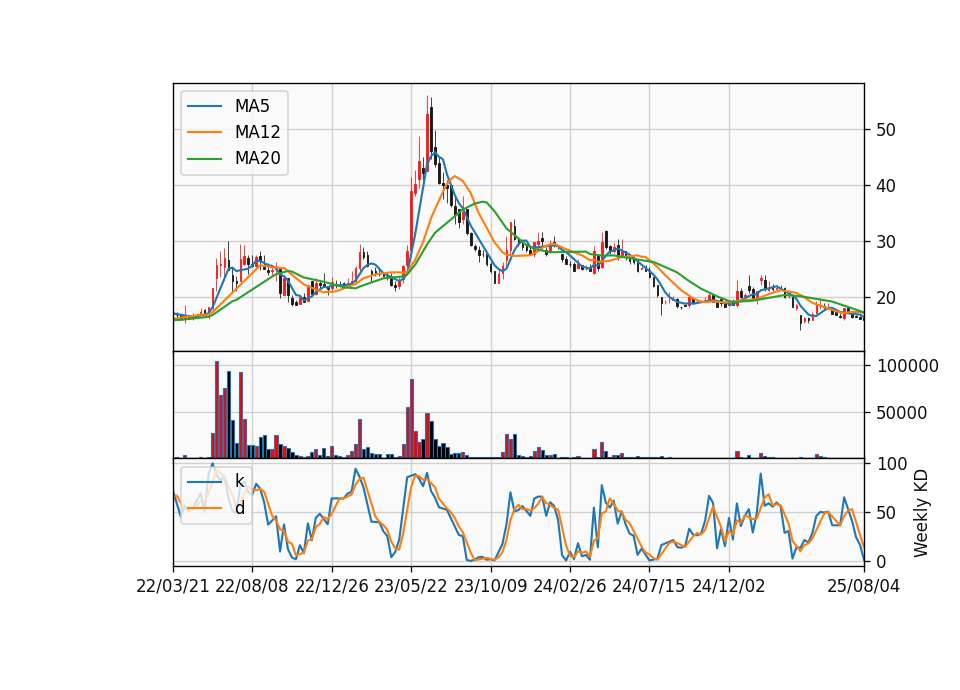Click the 22/03/21 date axis label

tap(173, 586)
